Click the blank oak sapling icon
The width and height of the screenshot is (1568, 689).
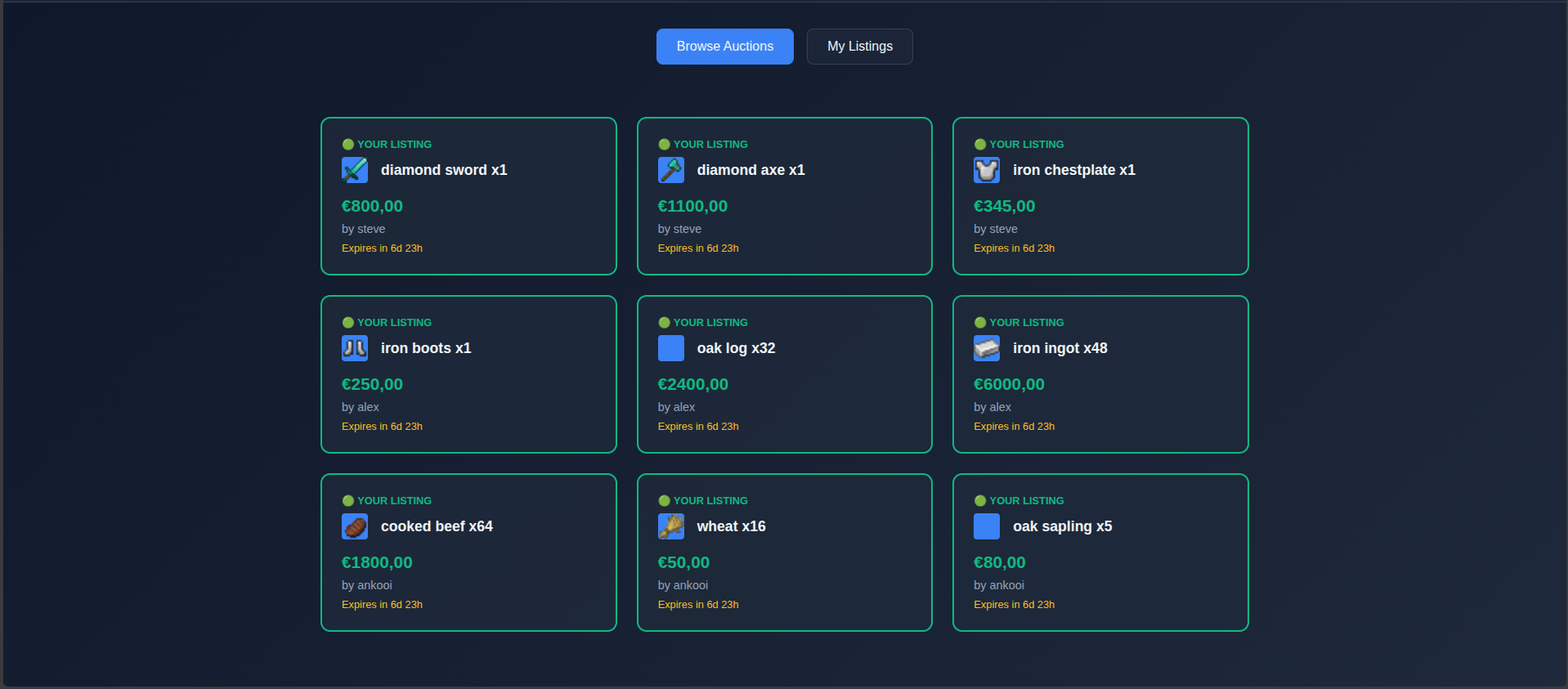pos(987,526)
